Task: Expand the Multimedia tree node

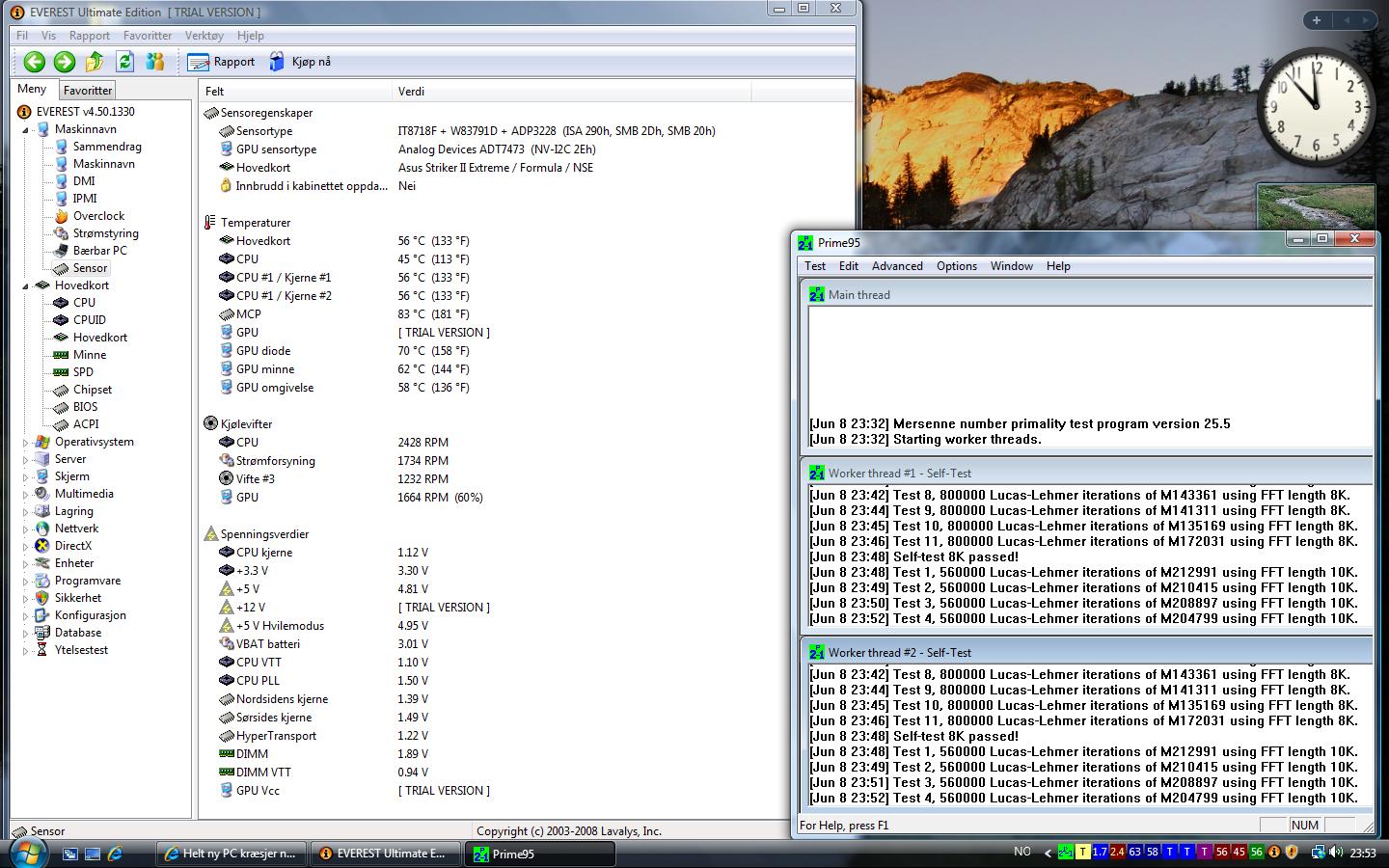Action: point(26,495)
